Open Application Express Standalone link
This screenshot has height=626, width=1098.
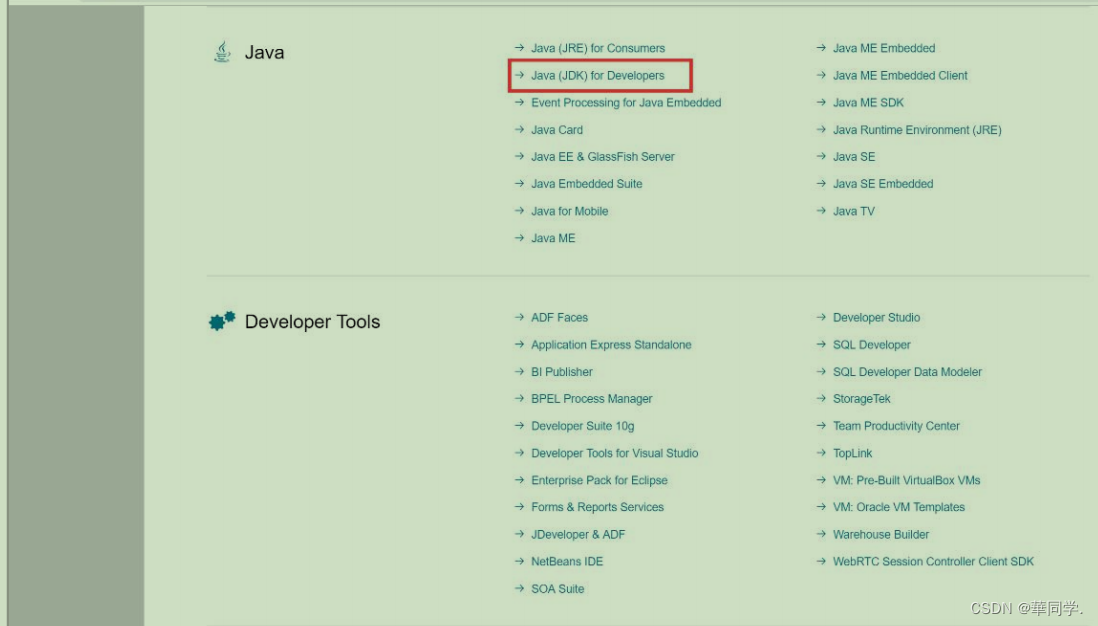pyautogui.click(x=611, y=345)
